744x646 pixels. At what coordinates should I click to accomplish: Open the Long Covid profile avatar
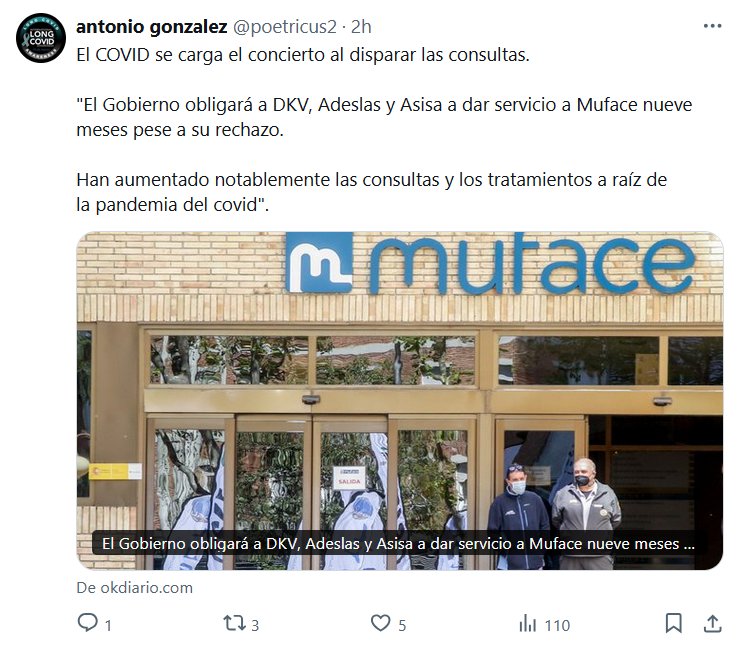point(41,38)
